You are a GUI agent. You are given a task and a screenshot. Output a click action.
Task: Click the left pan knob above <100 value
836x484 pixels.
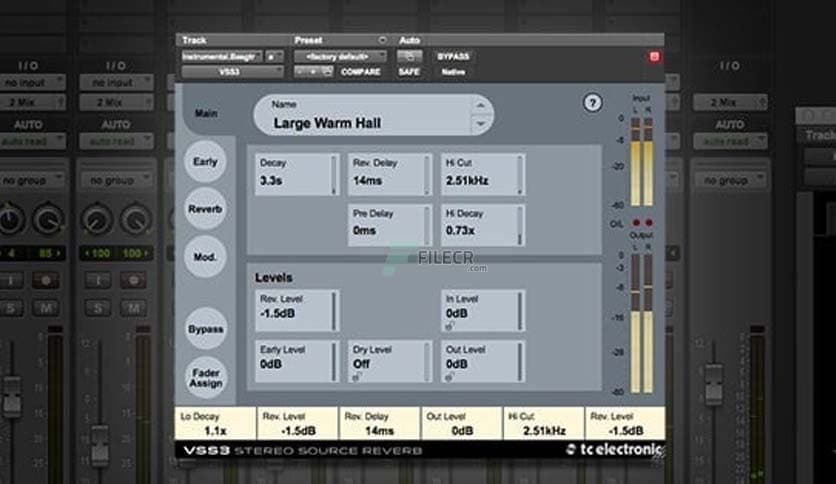(97, 219)
